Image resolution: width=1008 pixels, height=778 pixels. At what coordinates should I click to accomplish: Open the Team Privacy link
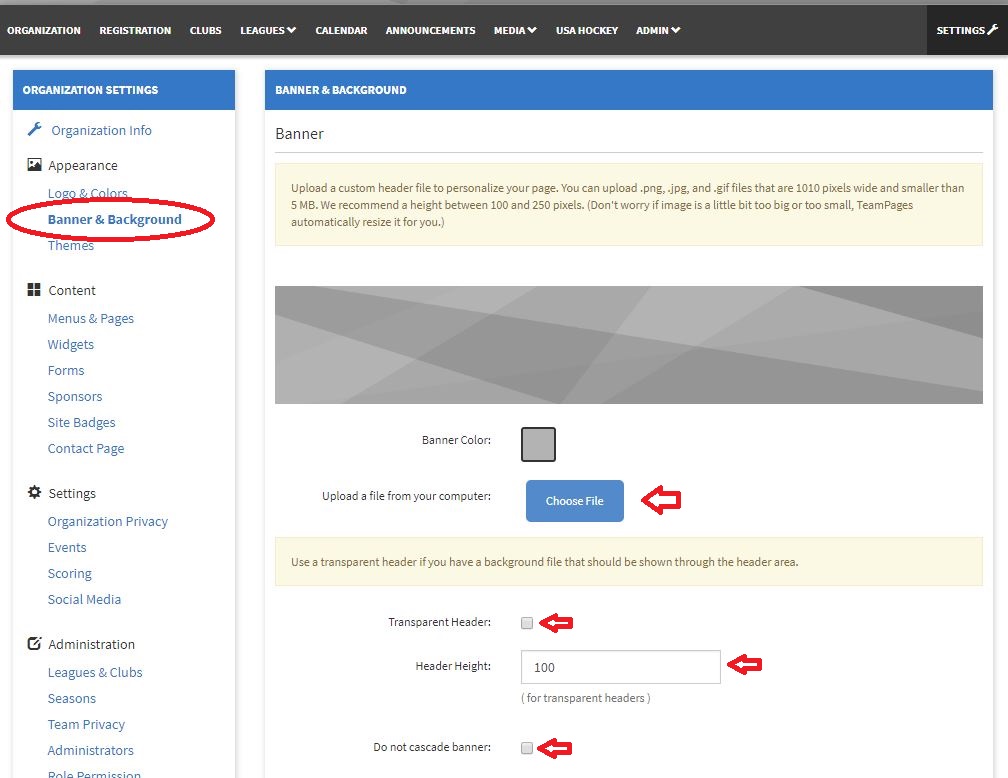(x=86, y=725)
